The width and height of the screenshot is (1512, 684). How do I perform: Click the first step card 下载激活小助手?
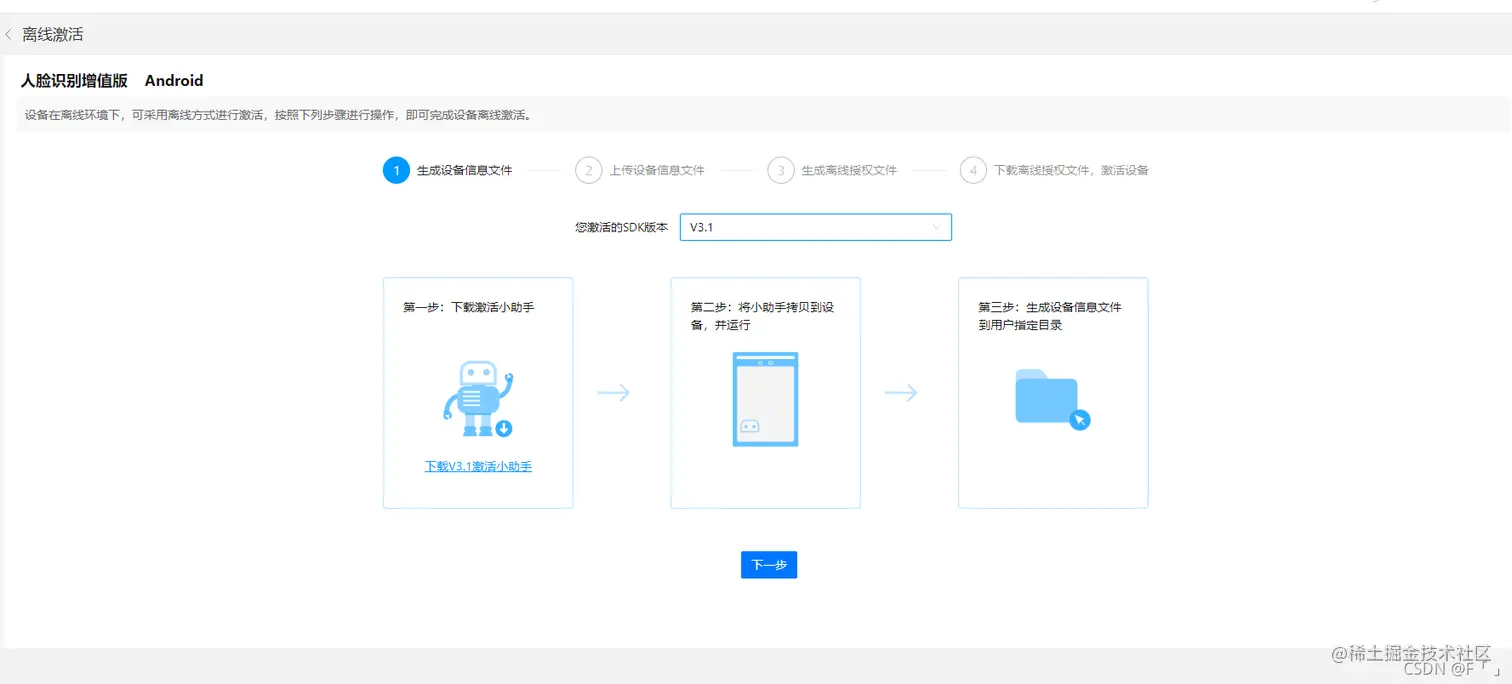click(x=477, y=393)
